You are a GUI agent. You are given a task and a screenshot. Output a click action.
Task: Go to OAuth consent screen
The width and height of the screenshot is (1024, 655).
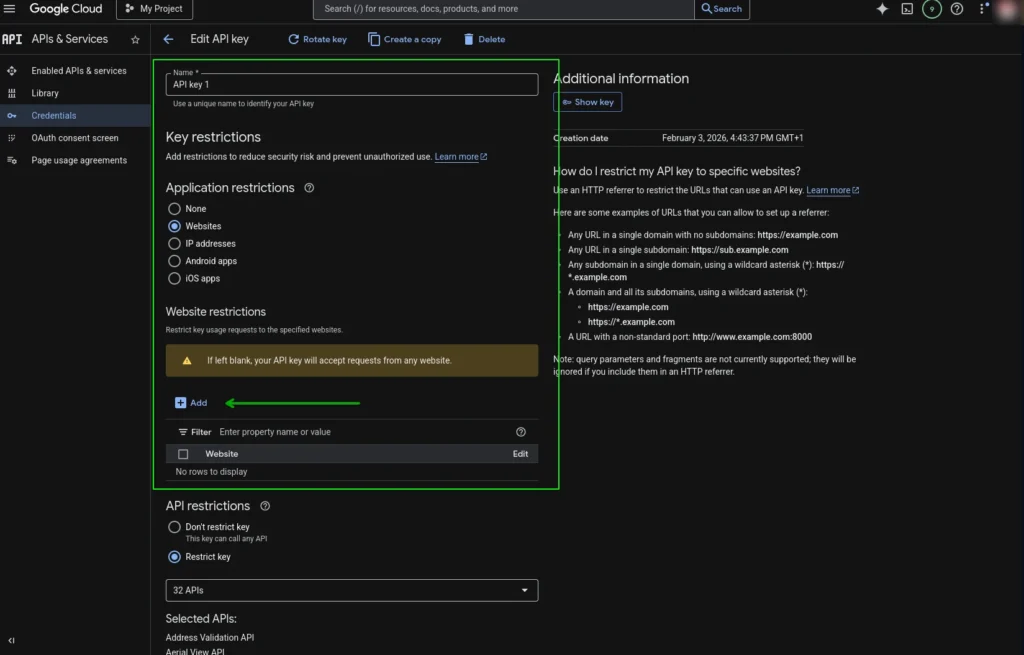[74, 138]
